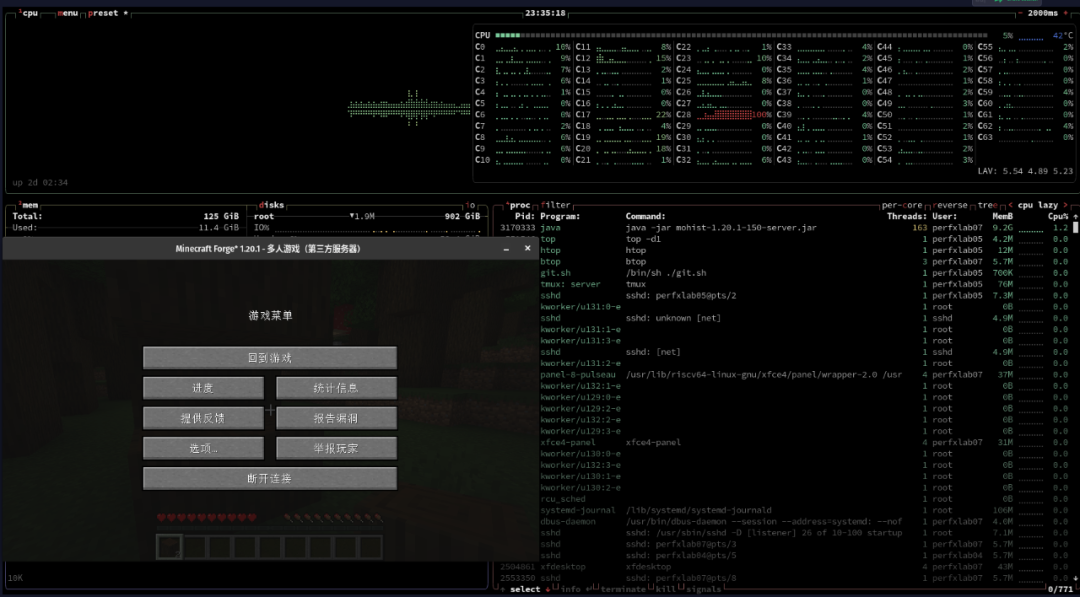Minimize the Minecraft Forge window
The height and width of the screenshot is (597, 1080).
point(506,249)
